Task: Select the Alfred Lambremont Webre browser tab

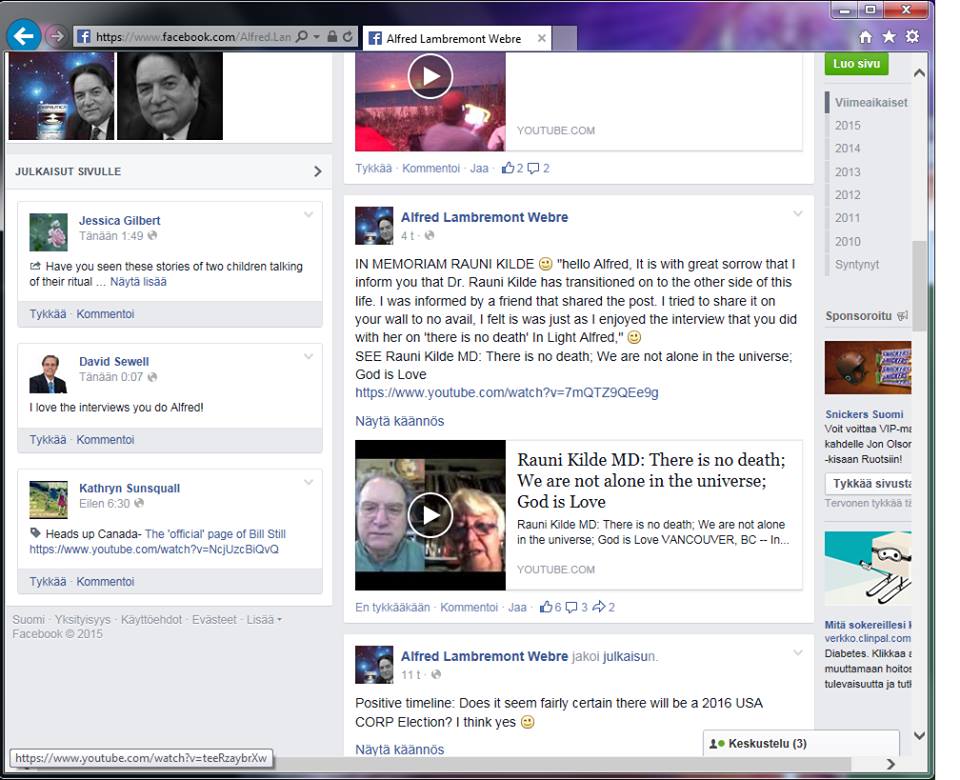Action: coord(457,38)
